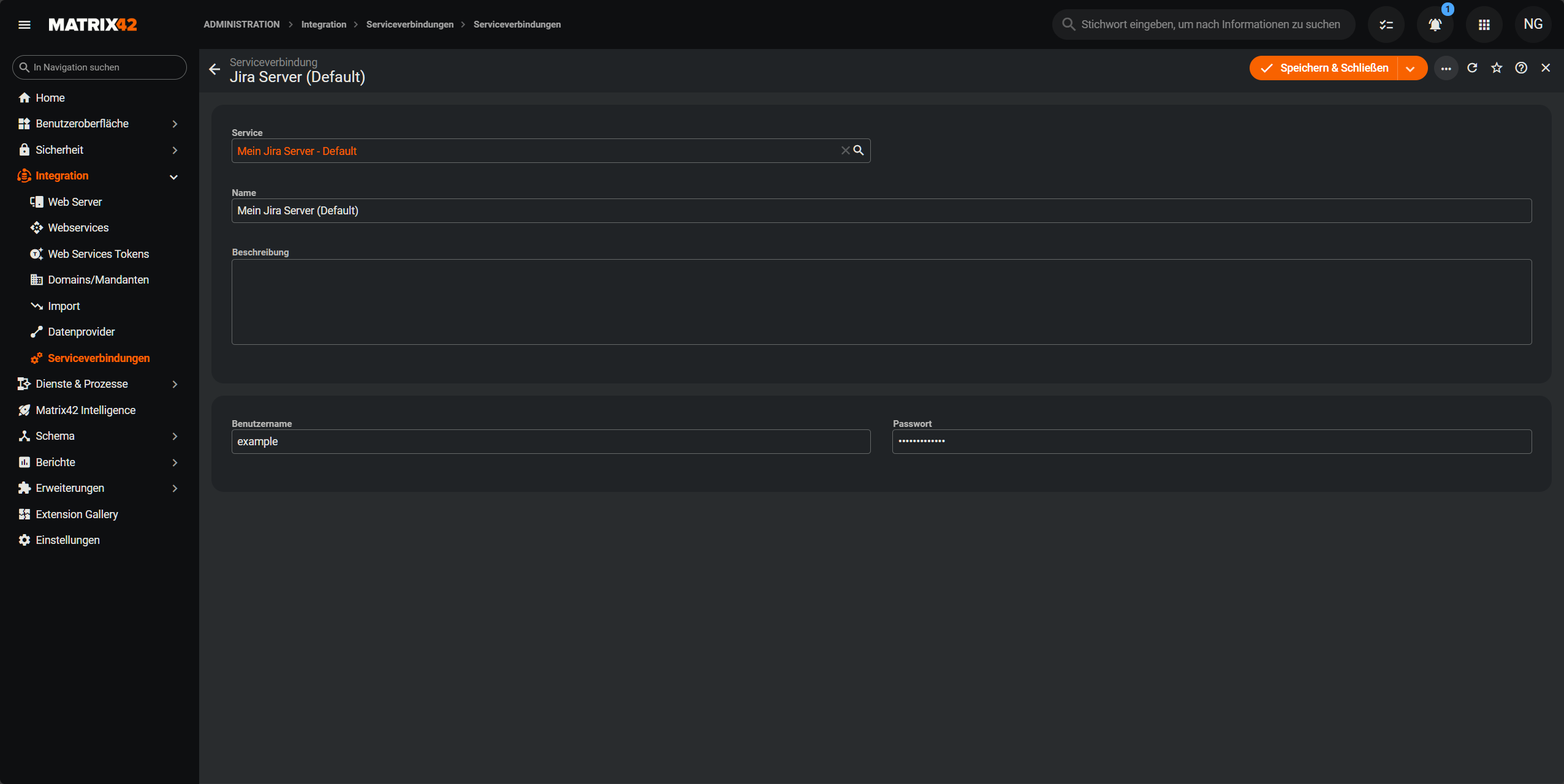This screenshot has height=784, width=1564.
Task: Open the three-dots more actions menu
Action: tap(1446, 68)
